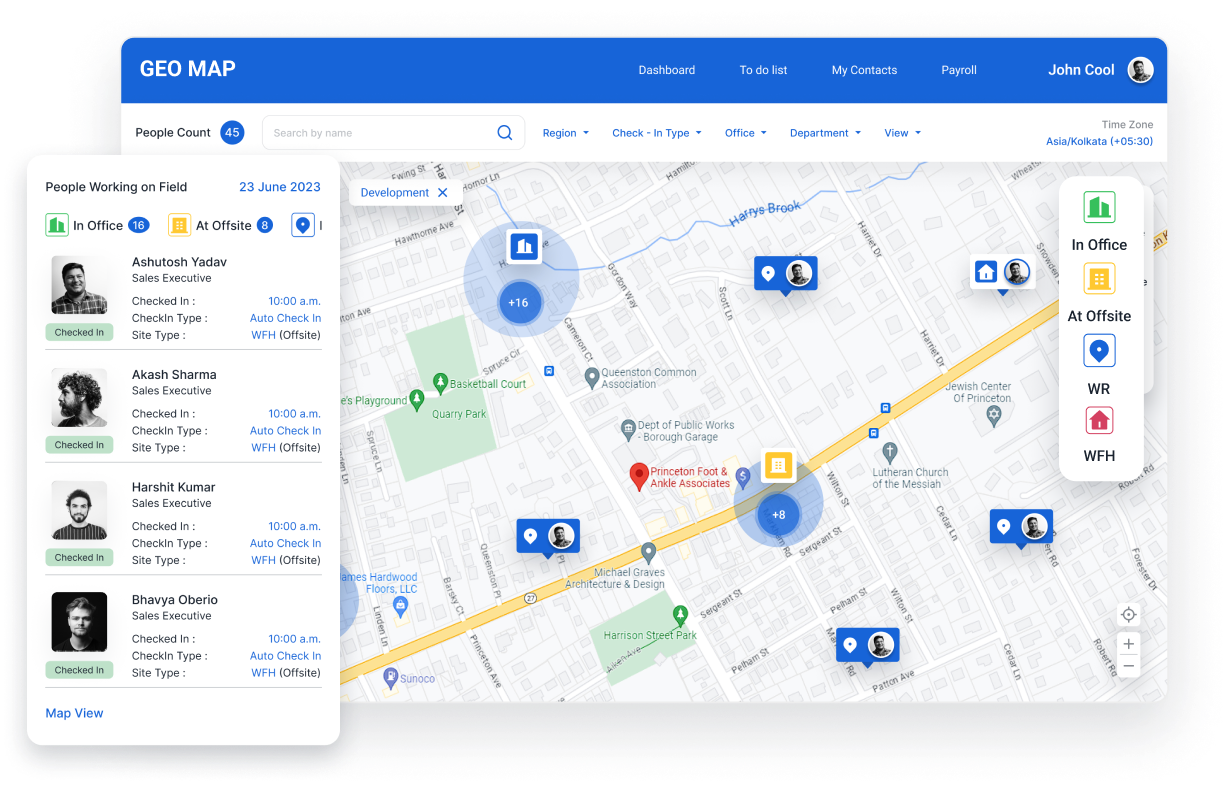Image resolution: width=1232 pixels, height=793 pixels.
Task: Click Ashutosh Yadav's Auto Check In link
Action: (285, 318)
